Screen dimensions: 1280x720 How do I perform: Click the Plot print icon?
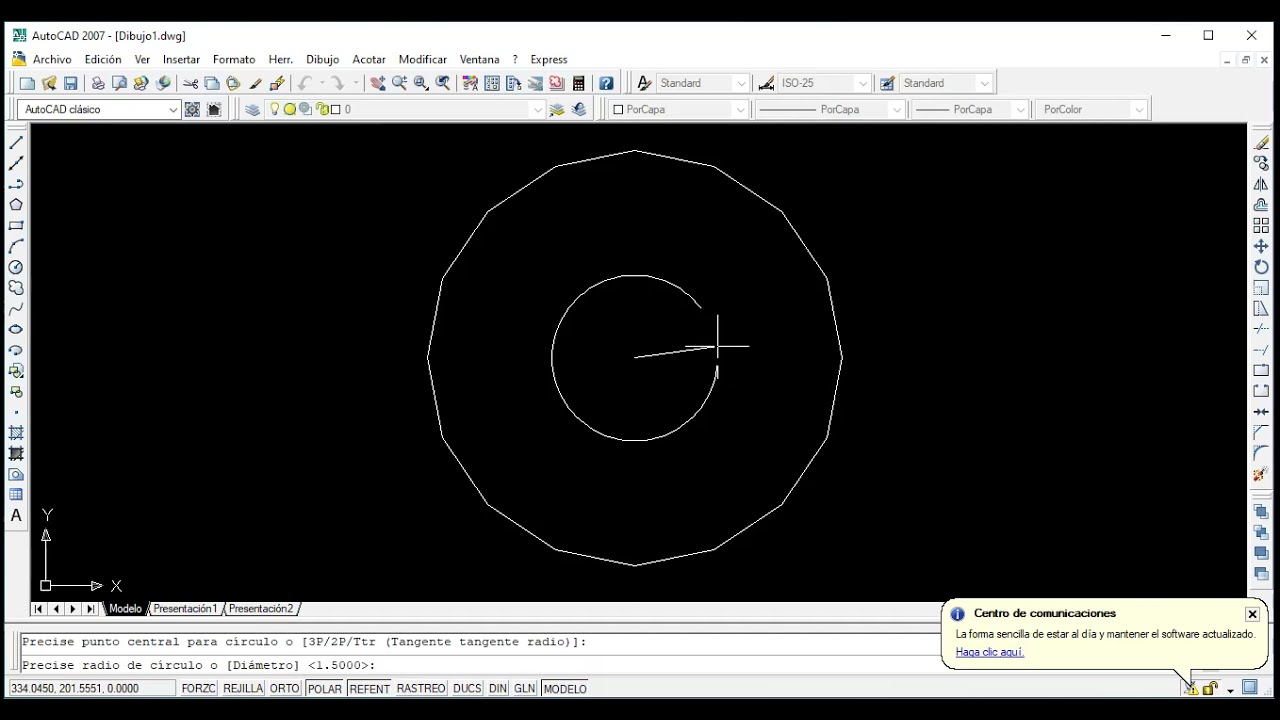98,83
